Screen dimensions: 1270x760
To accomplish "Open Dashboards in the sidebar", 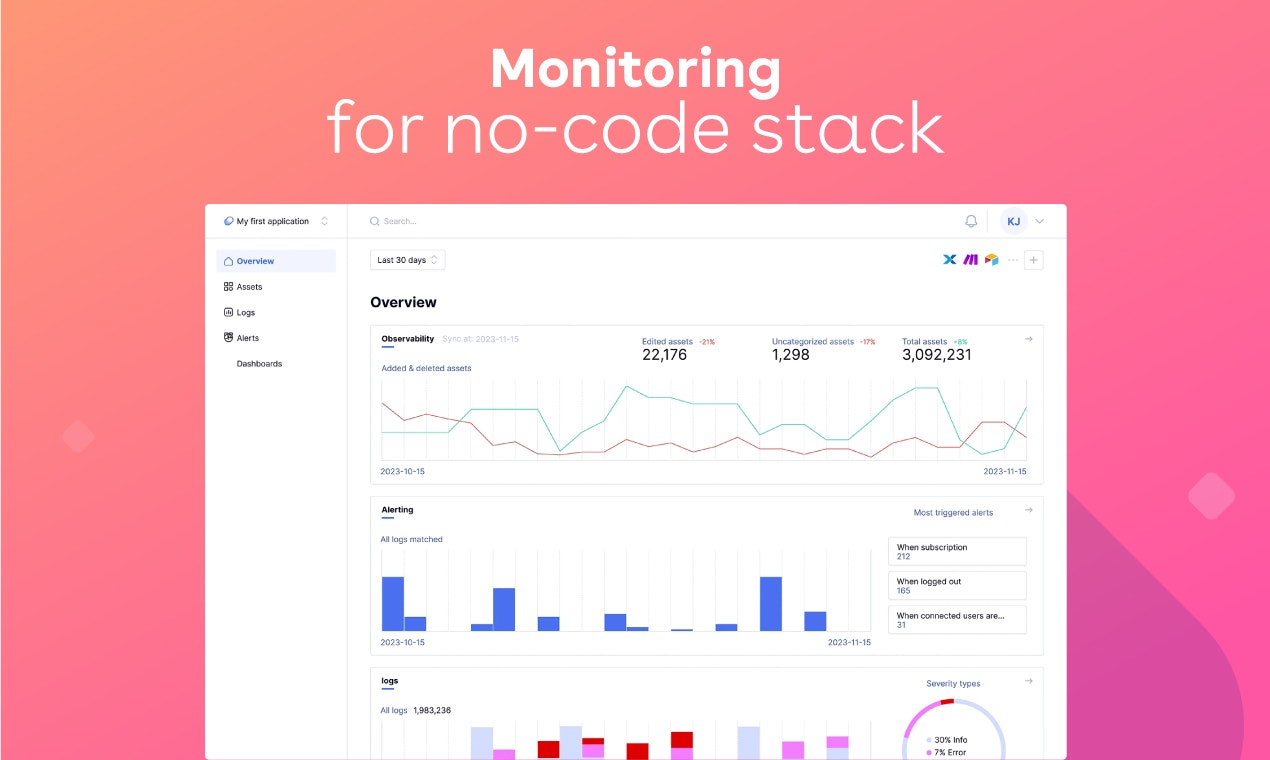I will (x=259, y=364).
